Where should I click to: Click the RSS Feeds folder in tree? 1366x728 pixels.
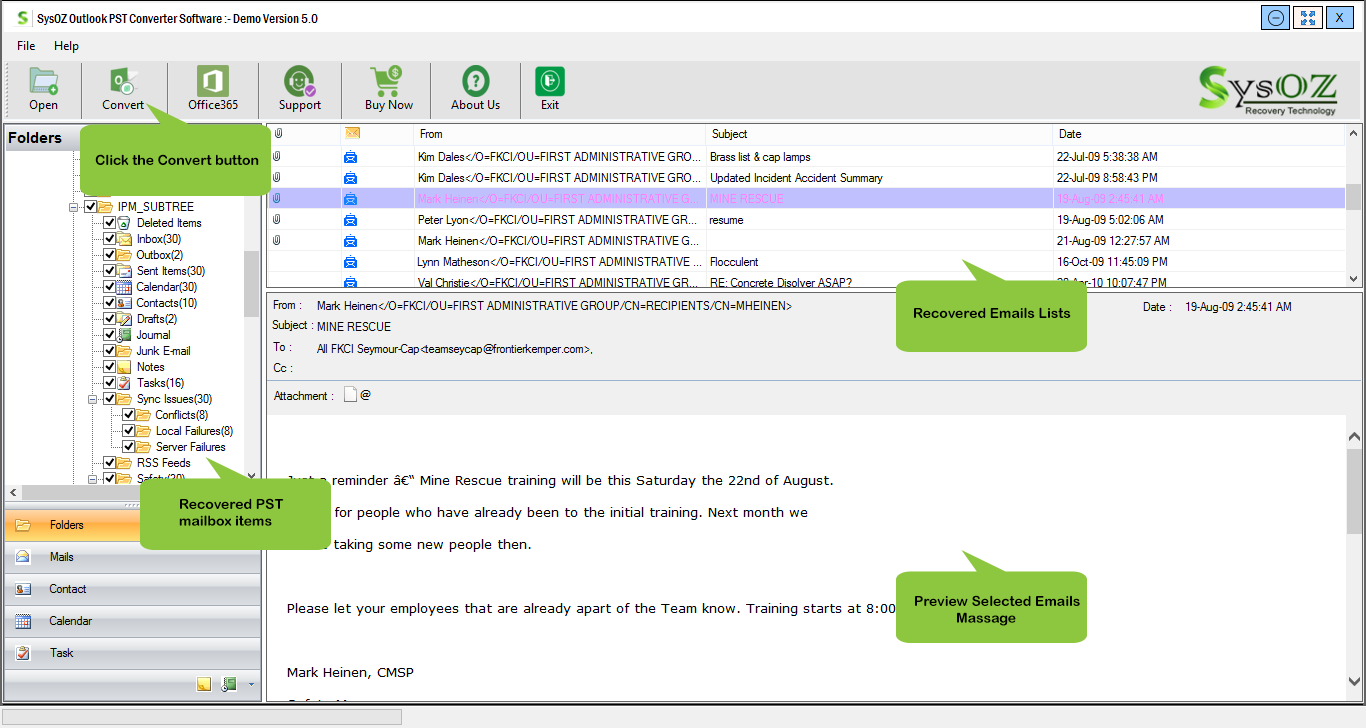[x=163, y=463]
